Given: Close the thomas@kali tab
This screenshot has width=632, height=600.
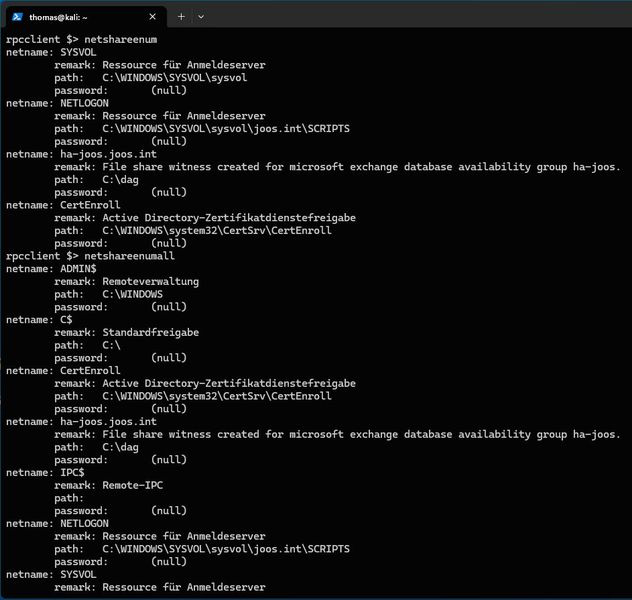Looking at the screenshot, I should 152,17.
